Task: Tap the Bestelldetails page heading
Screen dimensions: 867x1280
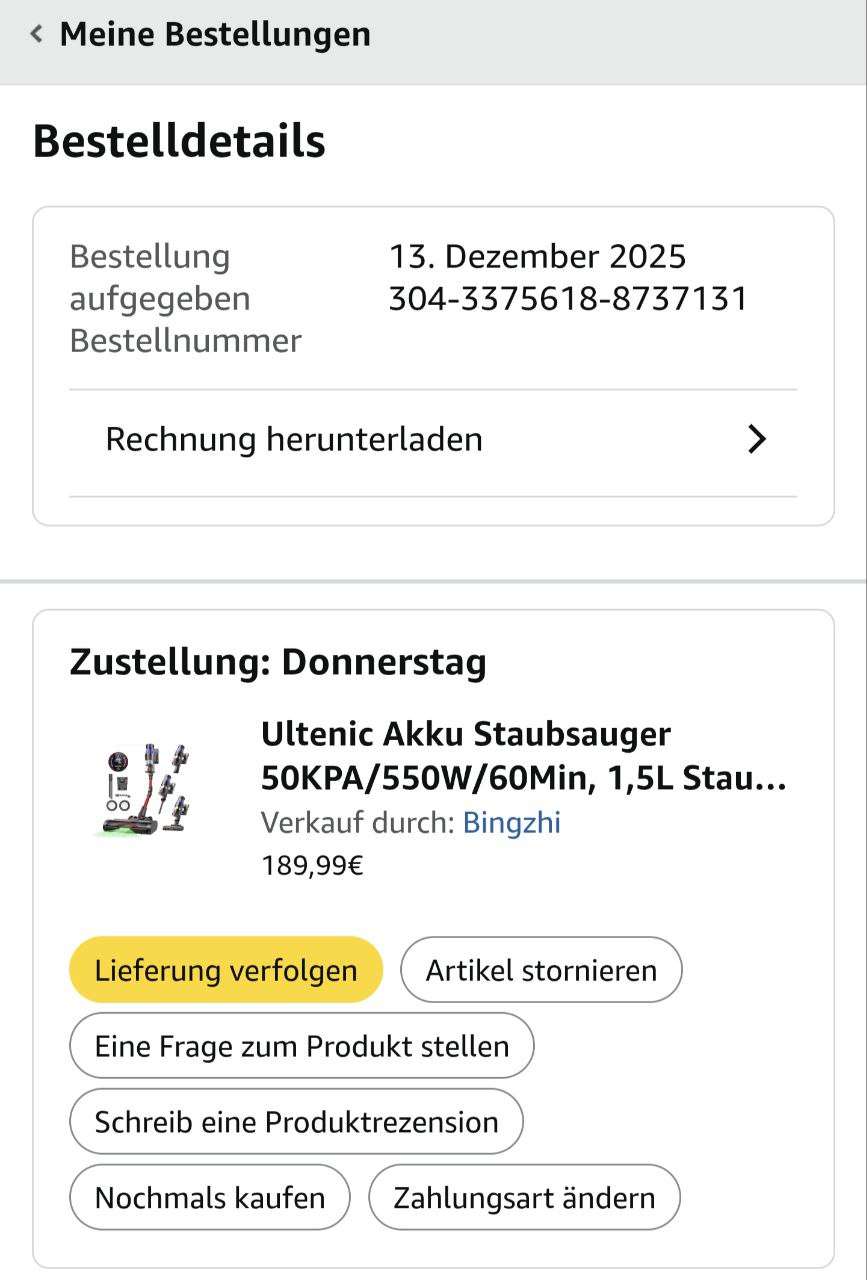Action: [179, 141]
